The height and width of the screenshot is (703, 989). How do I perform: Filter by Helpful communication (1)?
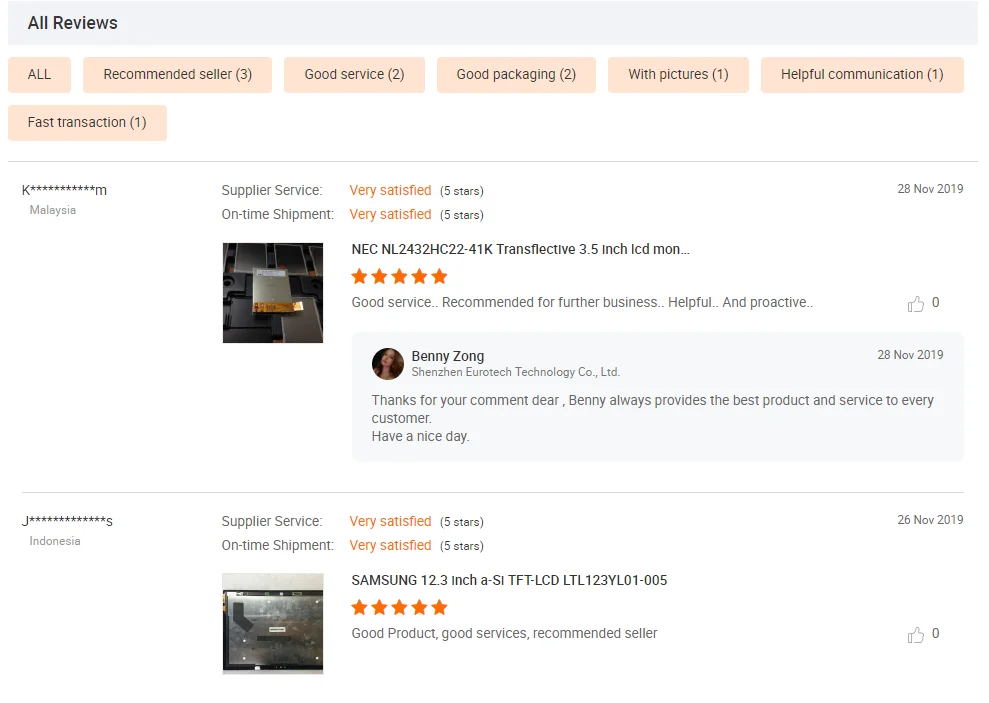point(862,74)
